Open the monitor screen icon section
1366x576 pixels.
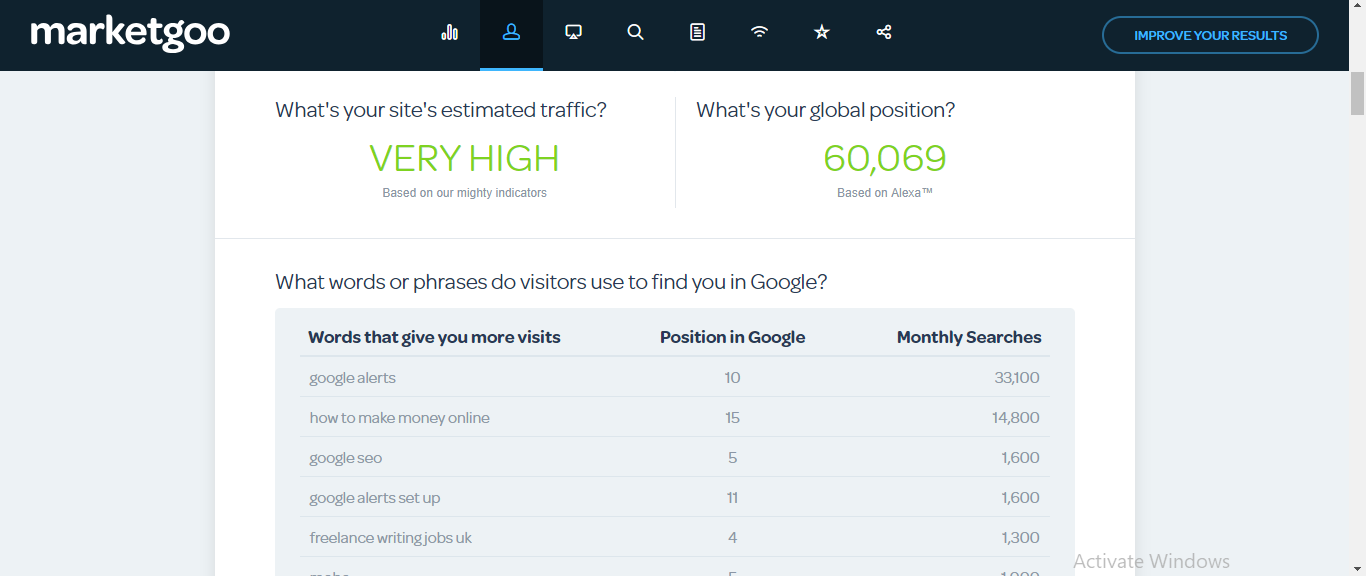click(x=573, y=33)
